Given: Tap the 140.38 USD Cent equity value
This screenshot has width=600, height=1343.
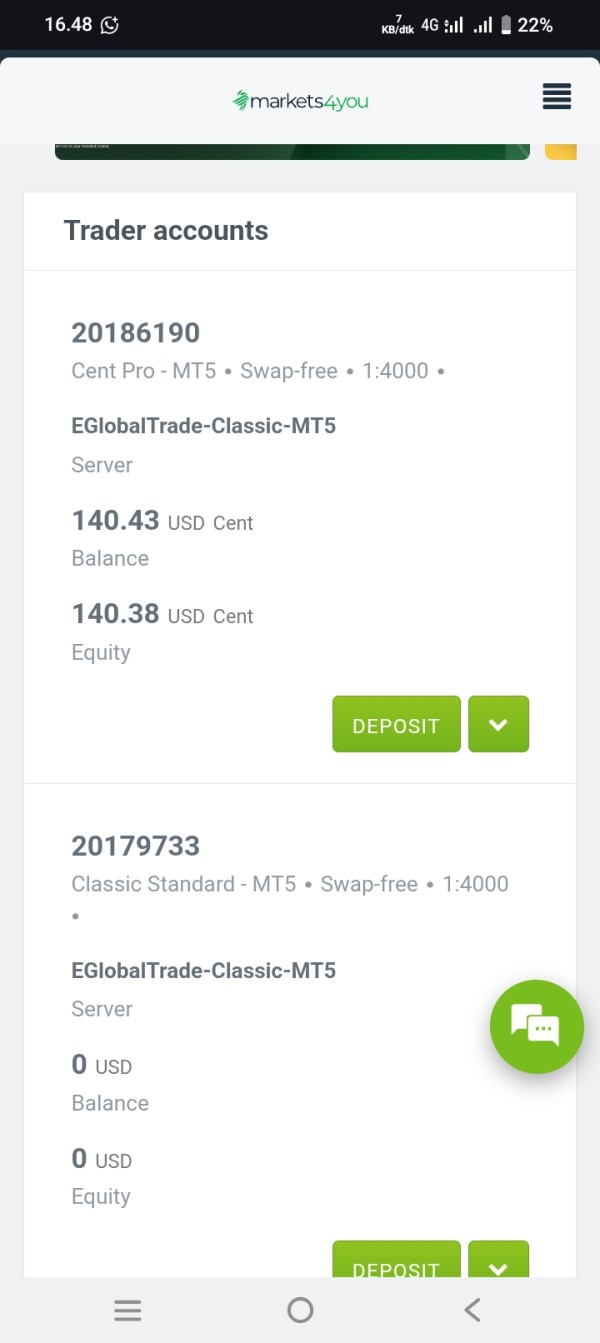Looking at the screenshot, I should (162, 614).
